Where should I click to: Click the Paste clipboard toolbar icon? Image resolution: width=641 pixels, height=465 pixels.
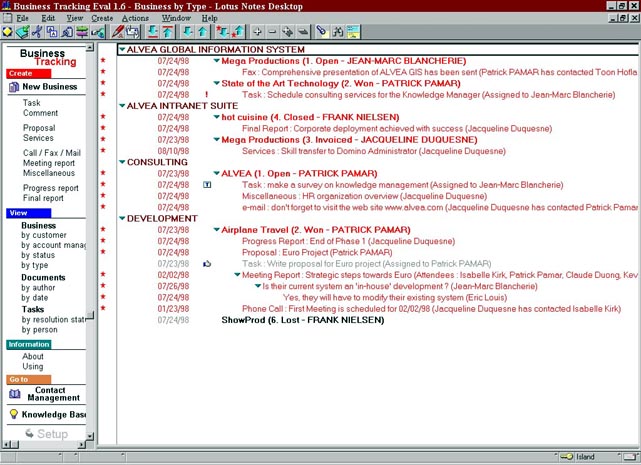[67, 31]
